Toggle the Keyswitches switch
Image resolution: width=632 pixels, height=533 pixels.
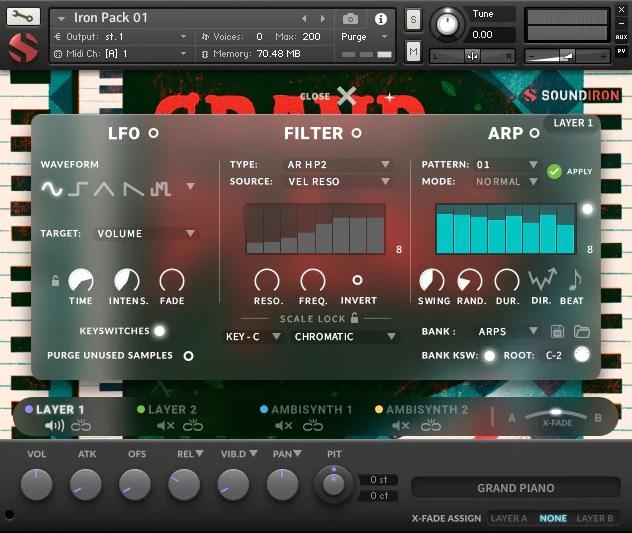point(160,331)
